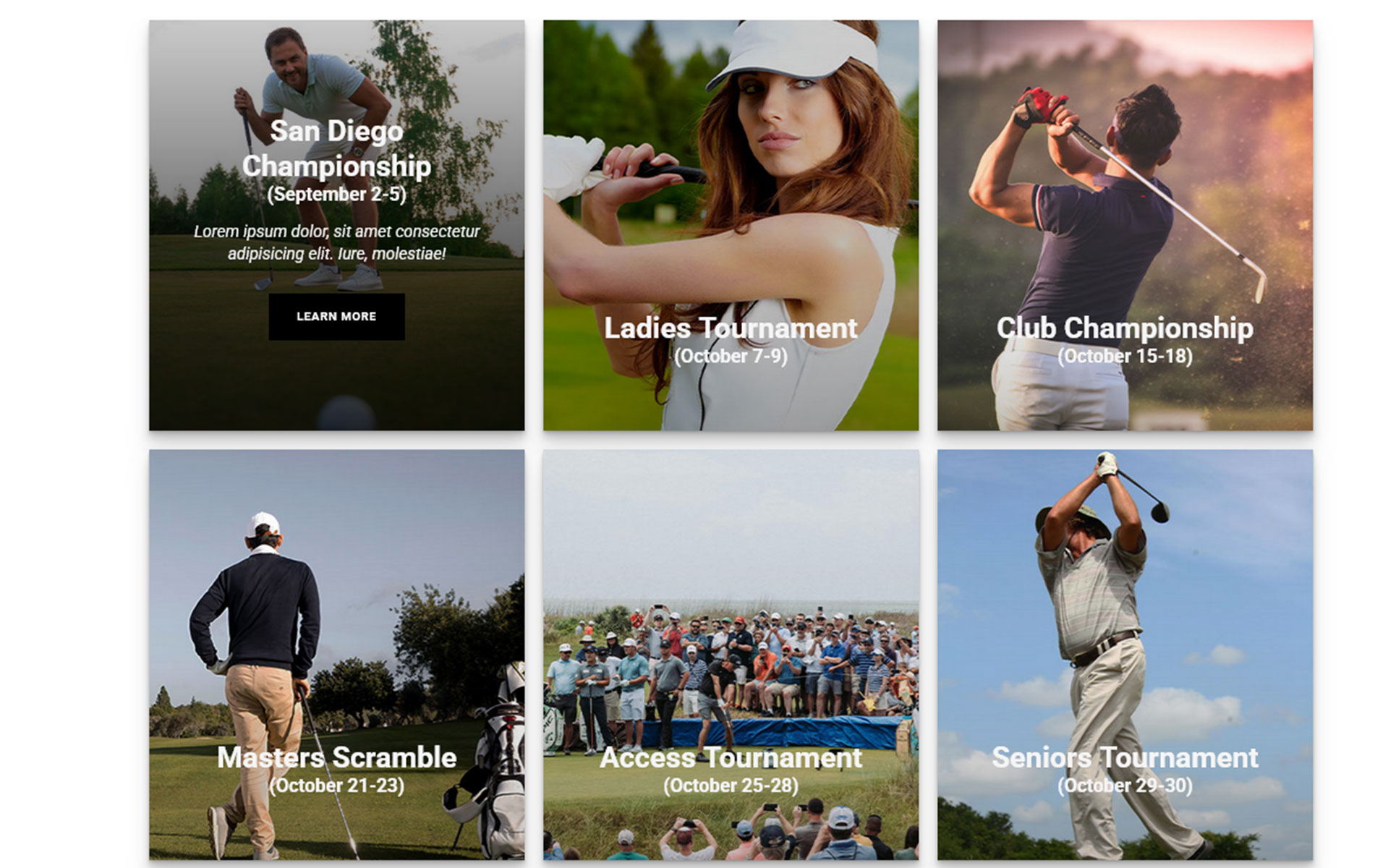Image resolution: width=1396 pixels, height=868 pixels.
Task: Click the (September 2-5) date text
Action: (336, 195)
